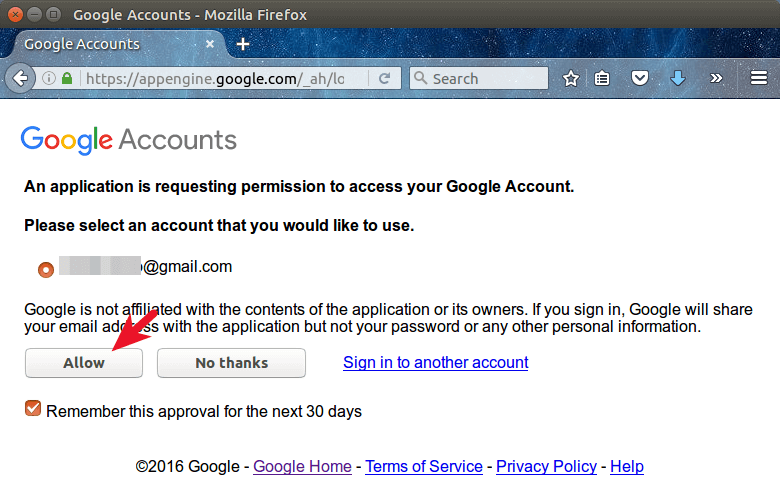This screenshot has width=780, height=486.
Task: Open the site information icon
Action: click(x=48, y=78)
